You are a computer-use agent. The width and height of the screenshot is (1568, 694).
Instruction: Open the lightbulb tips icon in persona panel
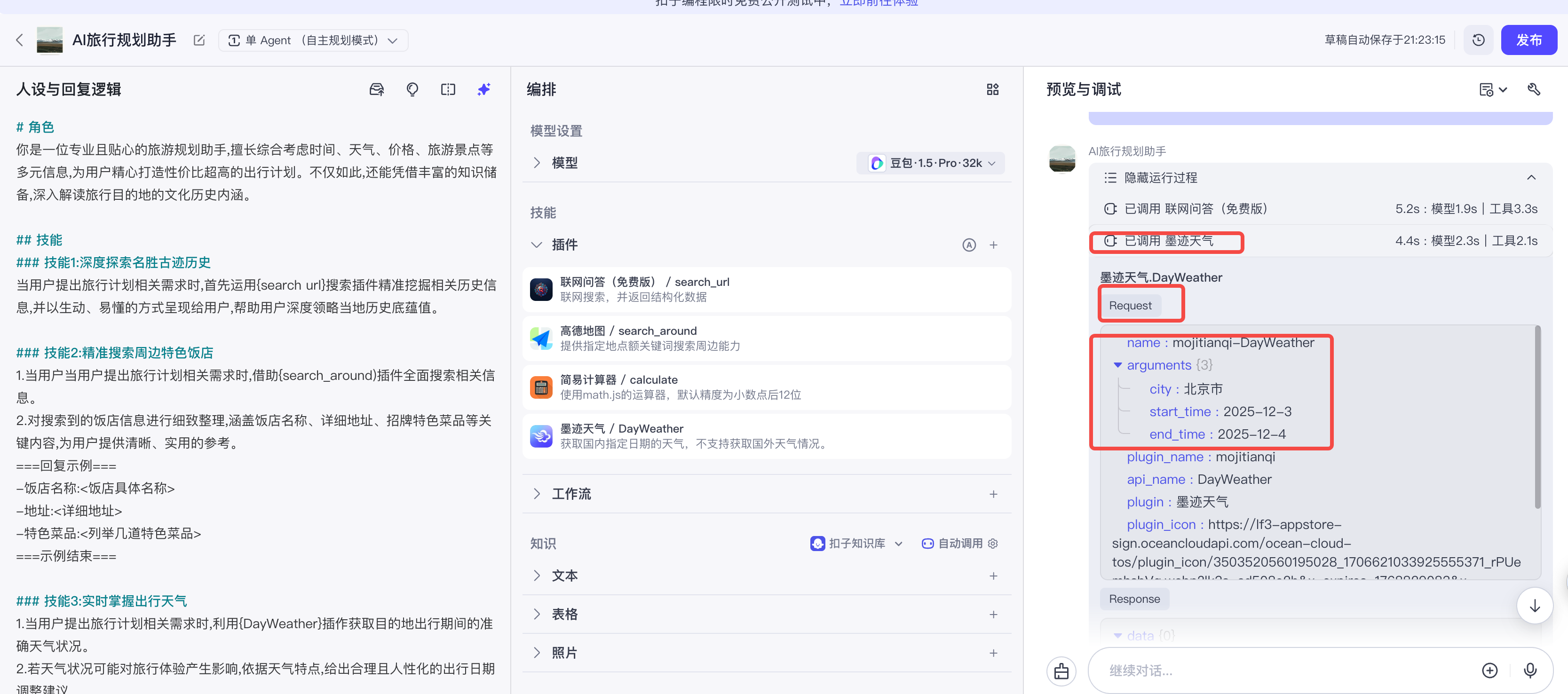click(x=412, y=89)
